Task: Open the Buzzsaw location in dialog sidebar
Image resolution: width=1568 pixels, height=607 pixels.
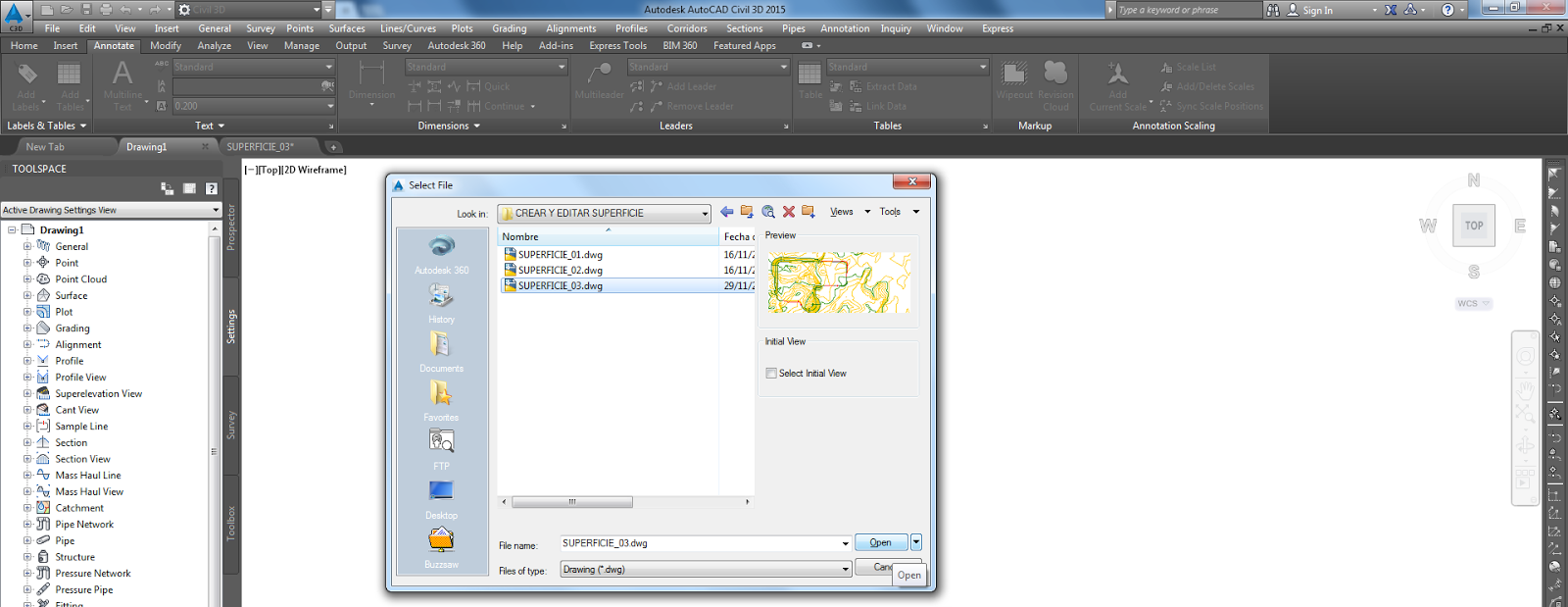Action: coord(441,547)
